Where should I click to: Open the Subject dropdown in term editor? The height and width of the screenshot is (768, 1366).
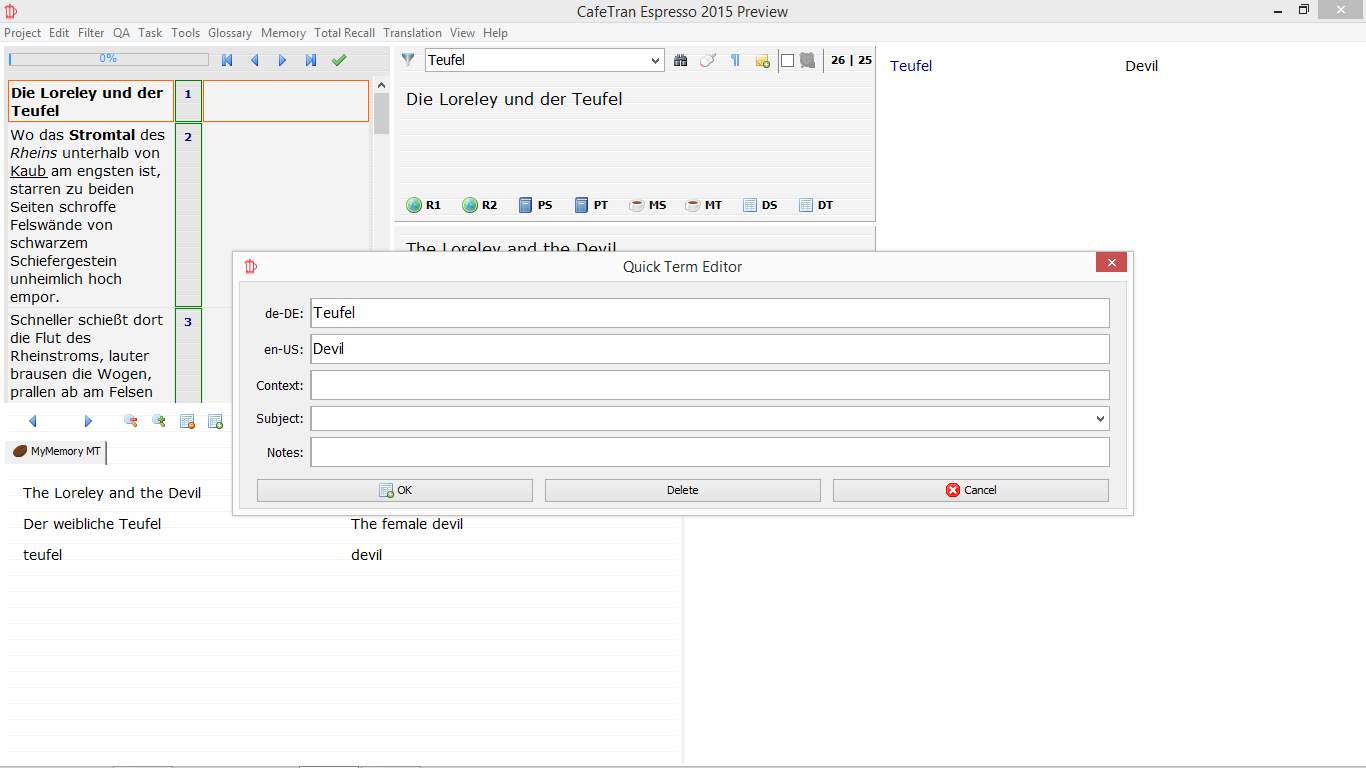pyautogui.click(x=1100, y=419)
